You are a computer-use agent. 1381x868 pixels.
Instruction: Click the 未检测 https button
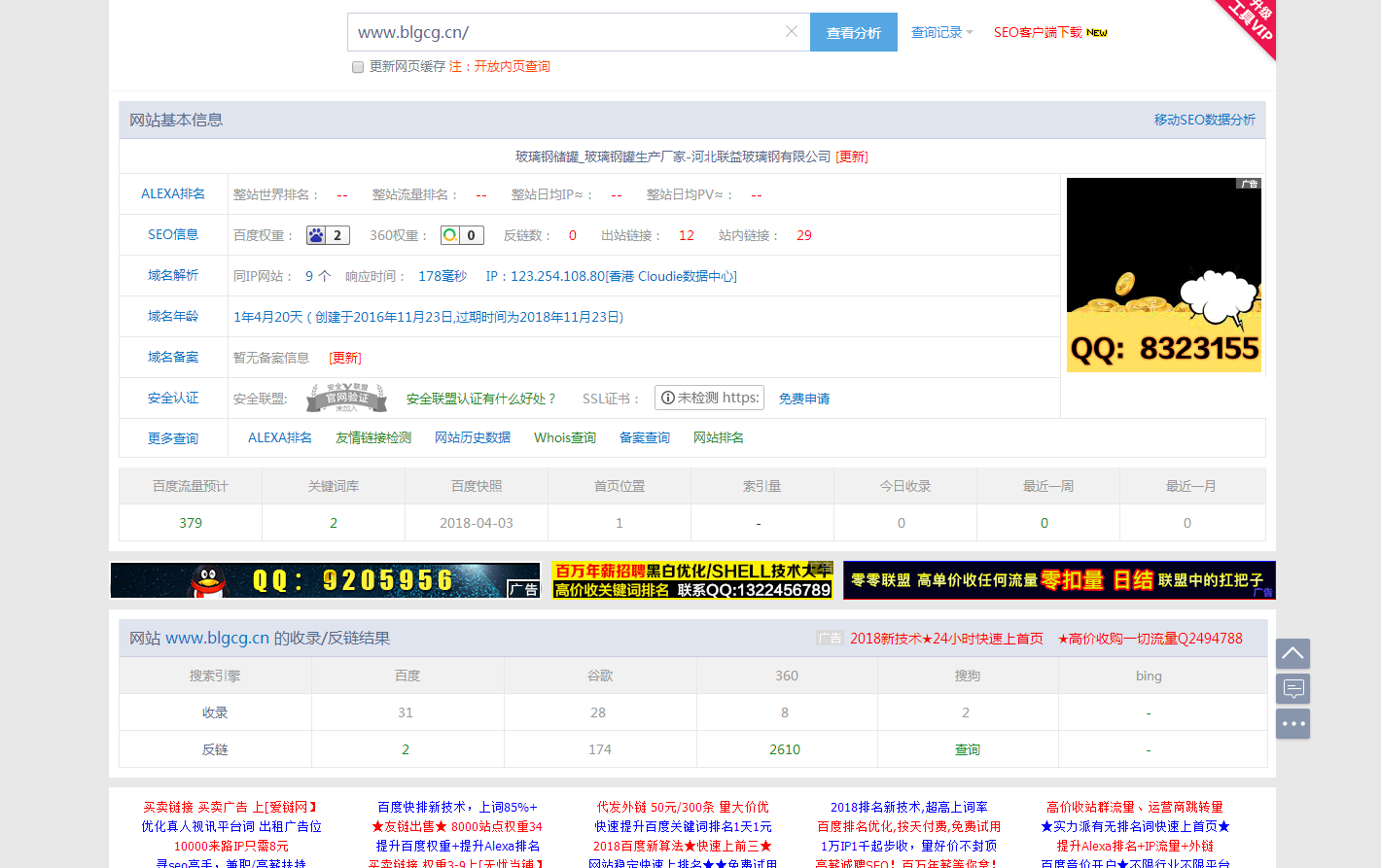point(709,398)
